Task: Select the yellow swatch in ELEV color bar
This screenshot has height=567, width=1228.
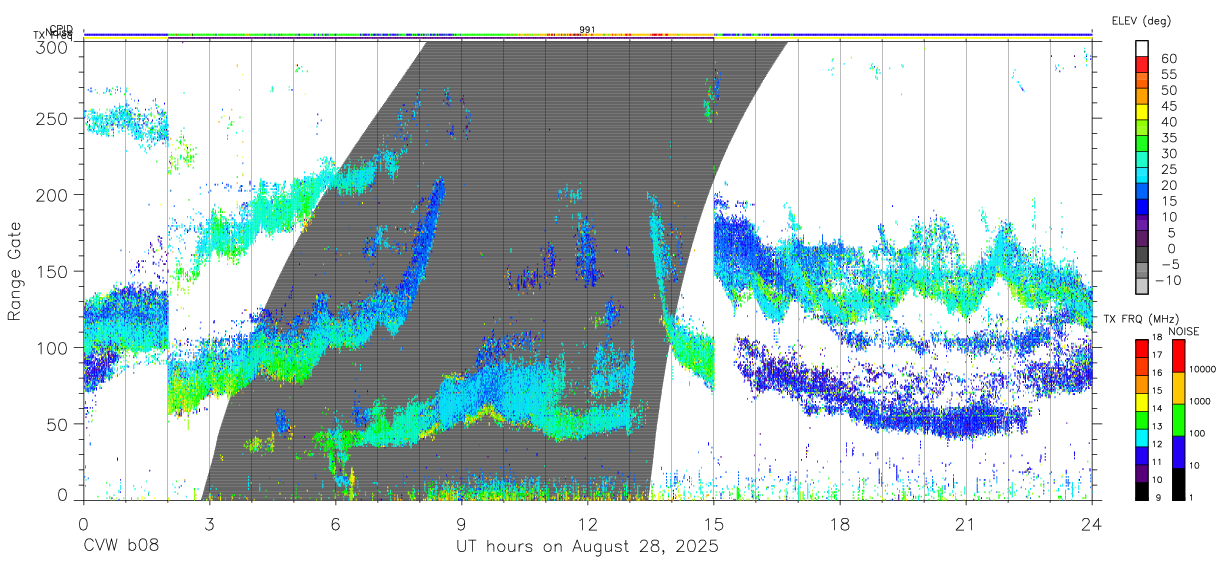Action: [1144, 112]
